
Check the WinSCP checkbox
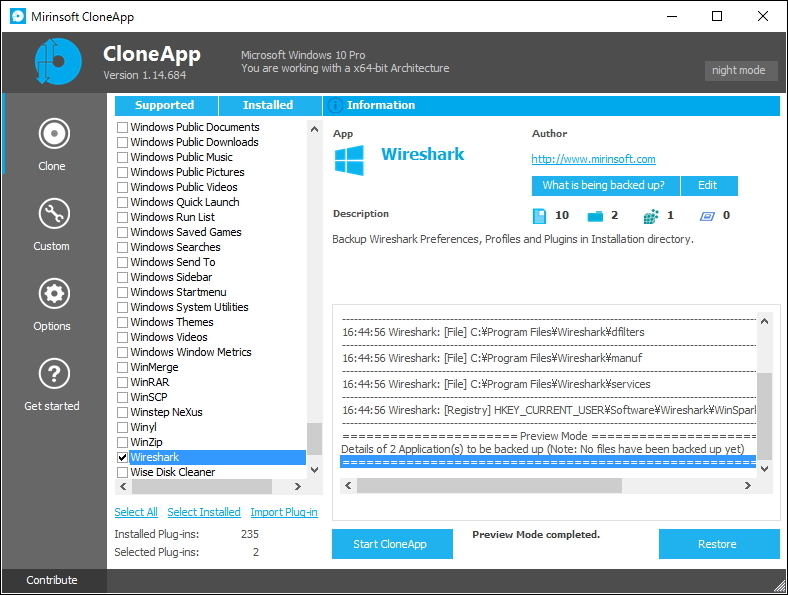coord(122,398)
